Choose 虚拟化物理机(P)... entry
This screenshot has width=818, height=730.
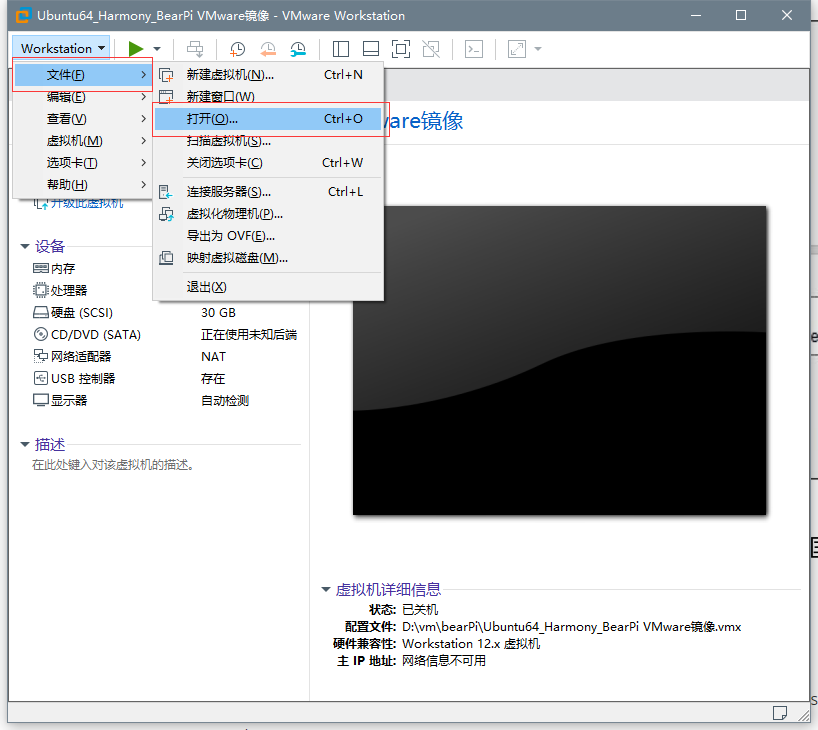[269, 214]
